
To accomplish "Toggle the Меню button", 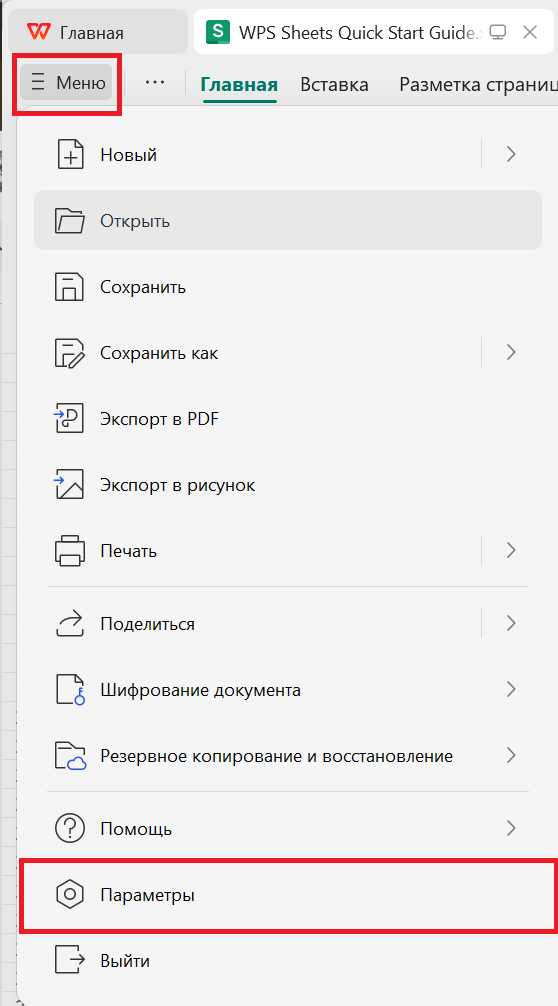I will point(66,82).
